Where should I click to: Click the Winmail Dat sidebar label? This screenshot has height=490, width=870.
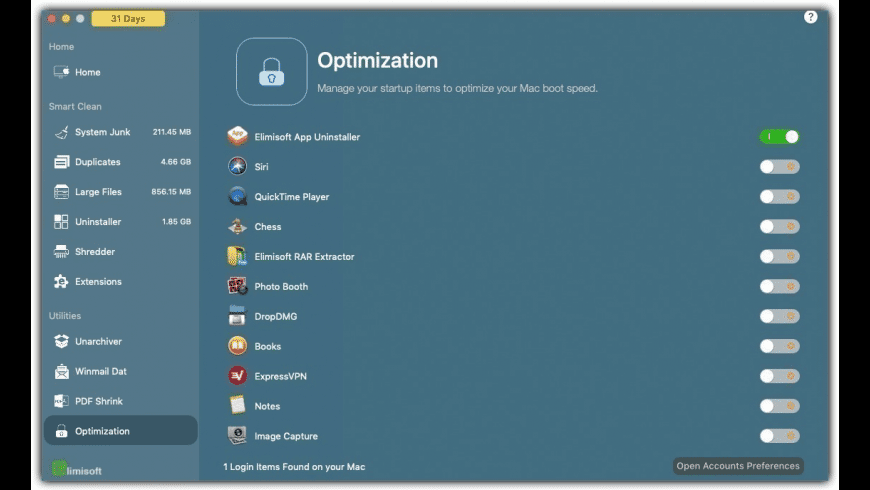(101, 371)
